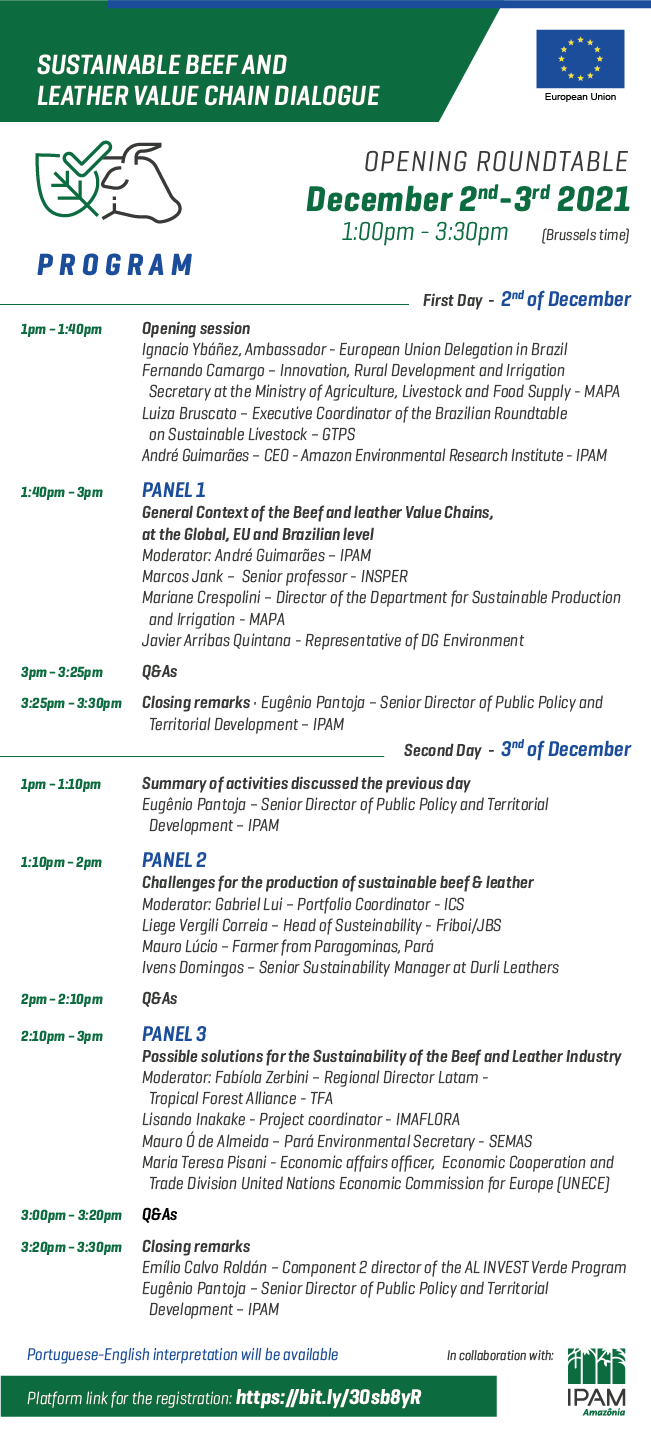The width and height of the screenshot is (651, 1437).
Task: Click the "(Brussels time)" note
Action: point(585,236)
